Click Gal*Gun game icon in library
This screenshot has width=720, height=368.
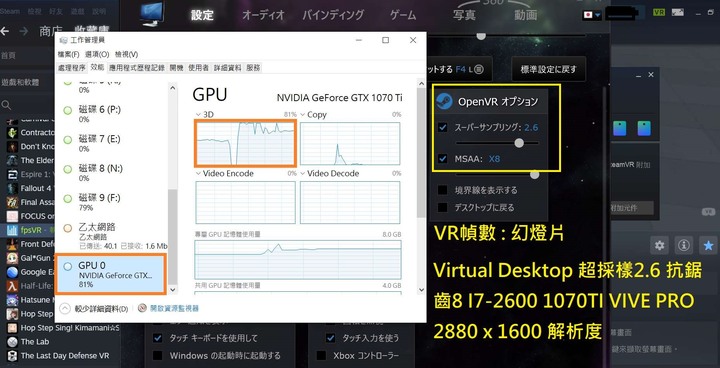pyautogui.click(x=12, y=258)
